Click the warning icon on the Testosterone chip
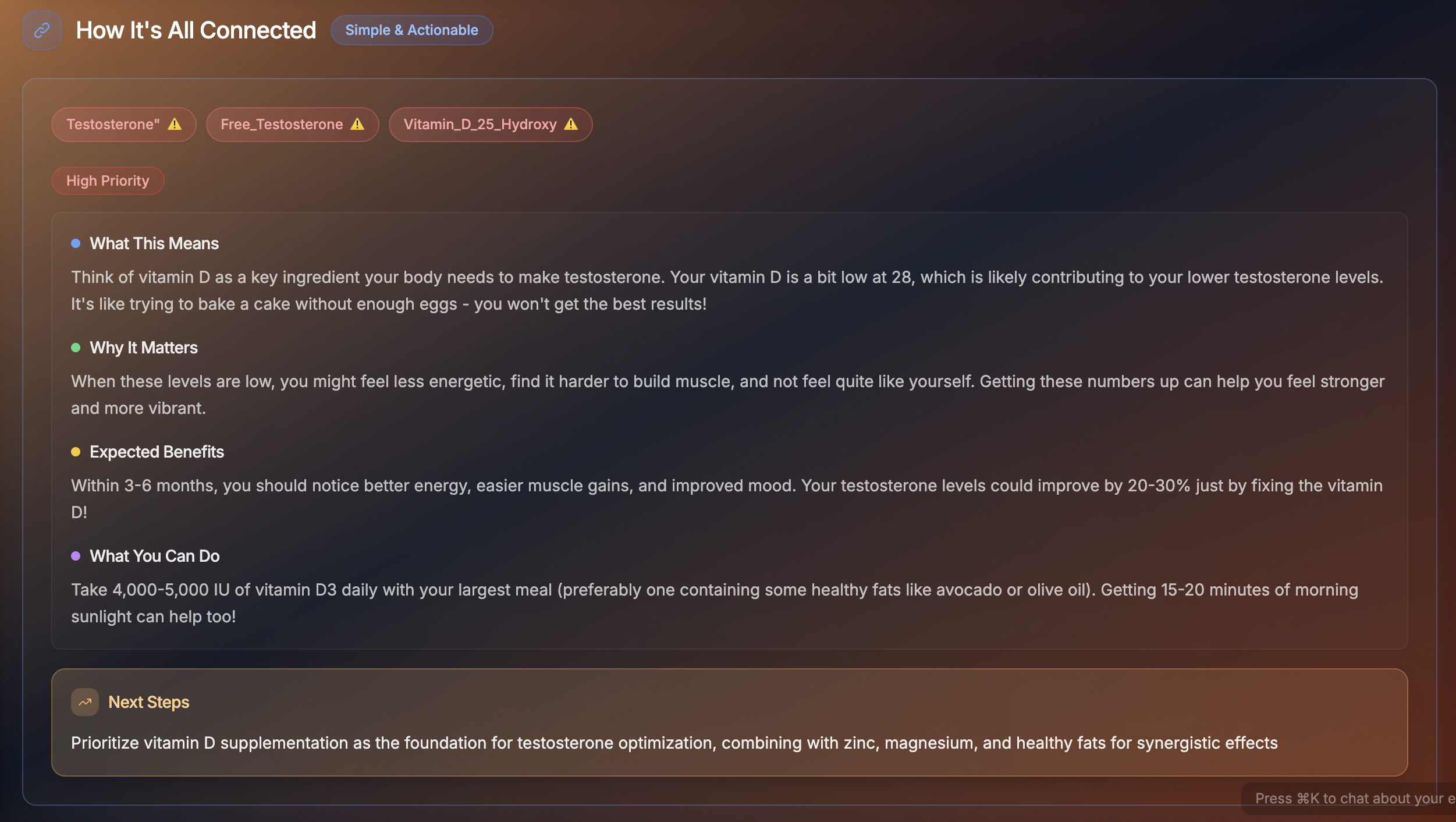 pos(175,125)
